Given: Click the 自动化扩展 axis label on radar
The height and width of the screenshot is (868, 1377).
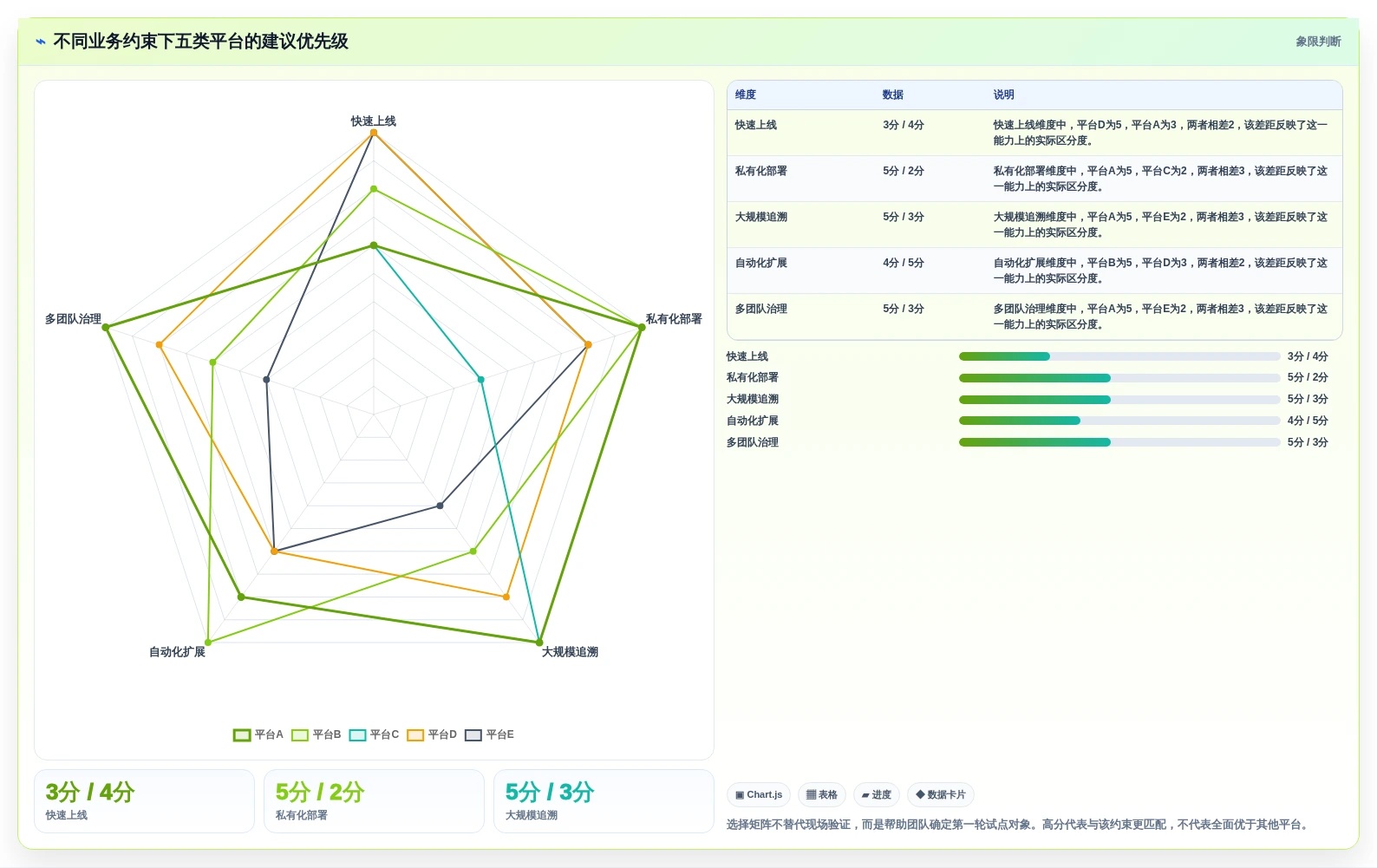Looking at the screenshot, I should click(177, 652).
